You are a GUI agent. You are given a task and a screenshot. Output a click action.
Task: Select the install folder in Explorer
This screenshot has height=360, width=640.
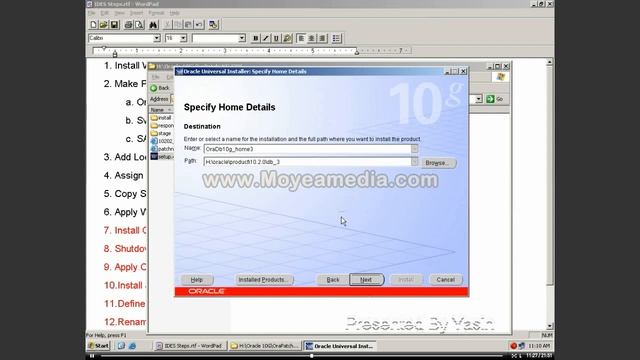[x=161, y=118]
